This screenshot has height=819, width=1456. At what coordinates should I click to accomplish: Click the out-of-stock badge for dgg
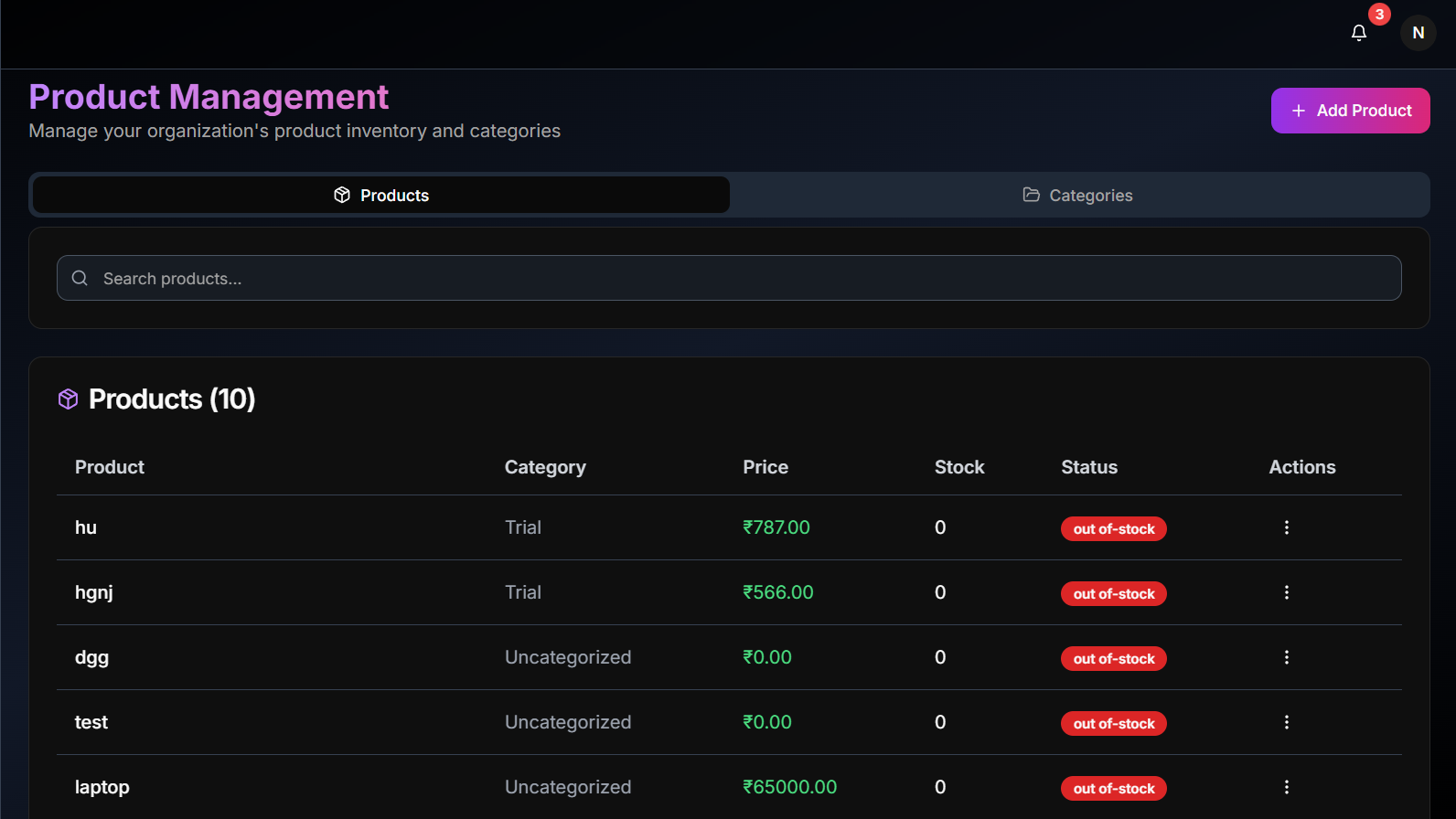(x=1113, y=658)
